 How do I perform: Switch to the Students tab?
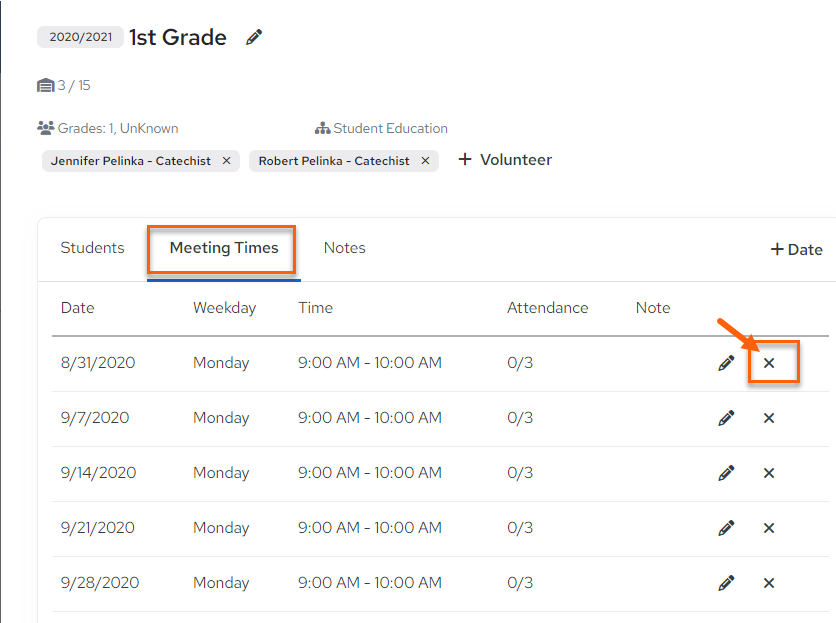(x=92, y=247)
